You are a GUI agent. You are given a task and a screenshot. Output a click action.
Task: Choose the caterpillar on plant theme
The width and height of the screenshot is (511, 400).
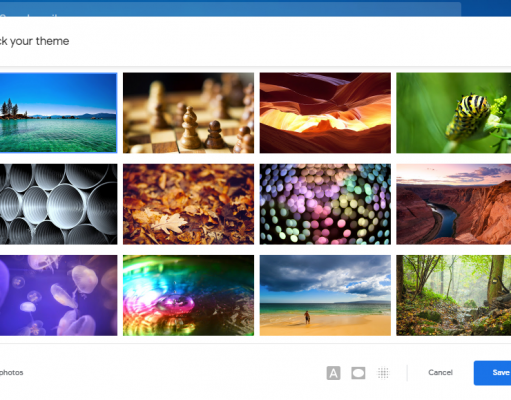(454, 113)
